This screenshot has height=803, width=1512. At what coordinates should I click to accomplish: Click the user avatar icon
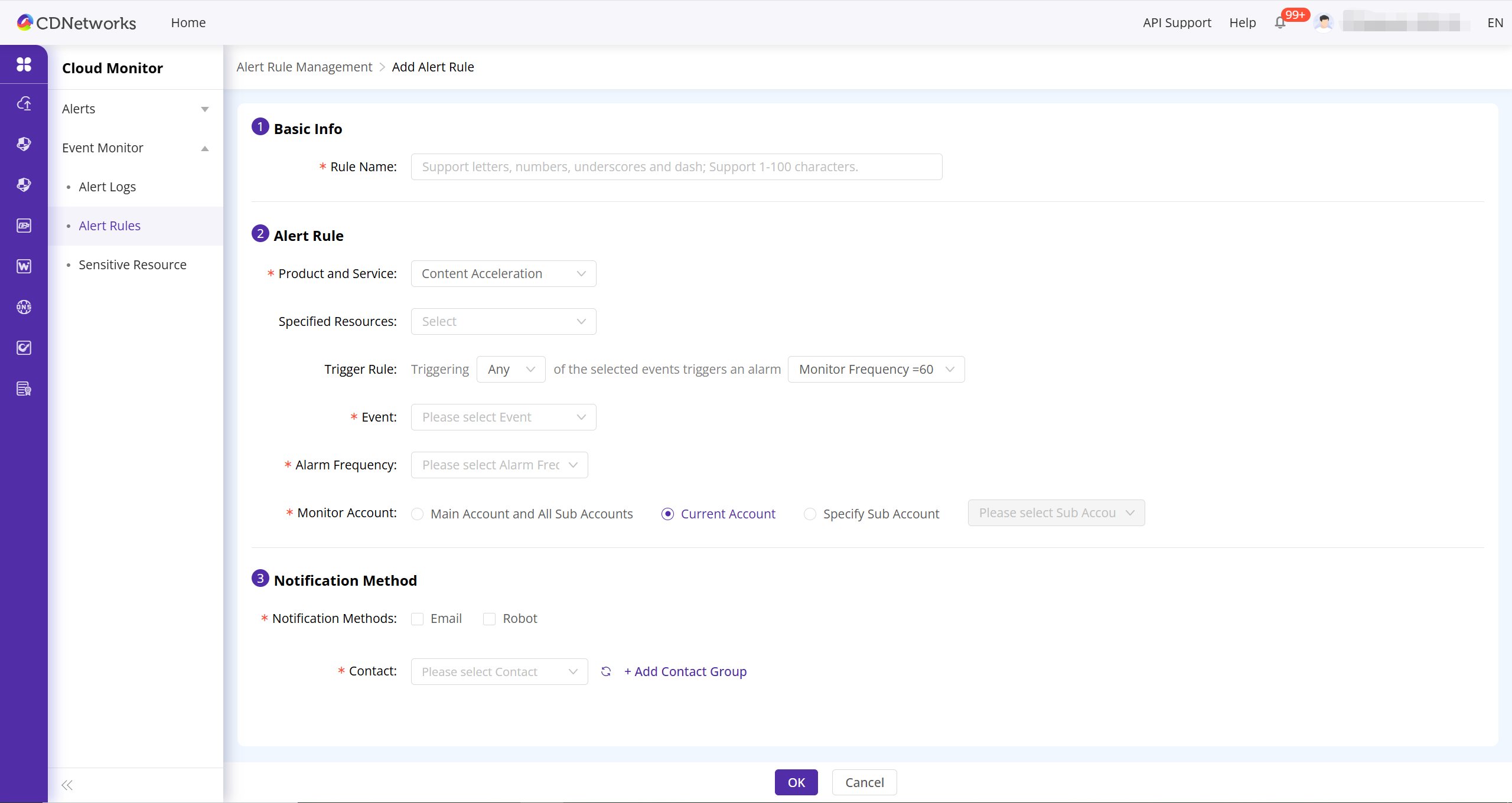point(1324,23)
